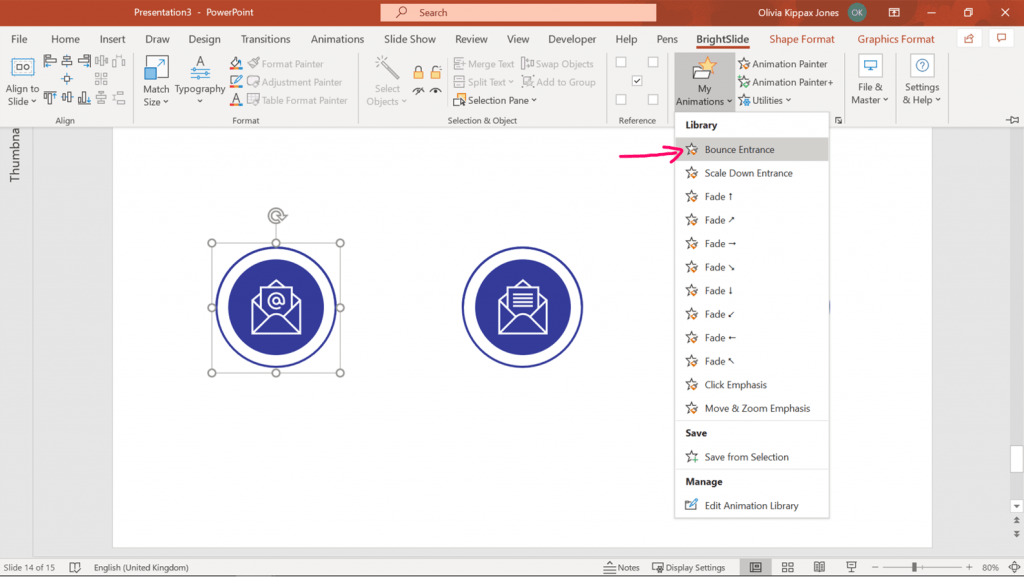Click the crossed eye hide-object toggle
Image resolution: width=1024 pixels, height=577 pixels.
point(418,91)
